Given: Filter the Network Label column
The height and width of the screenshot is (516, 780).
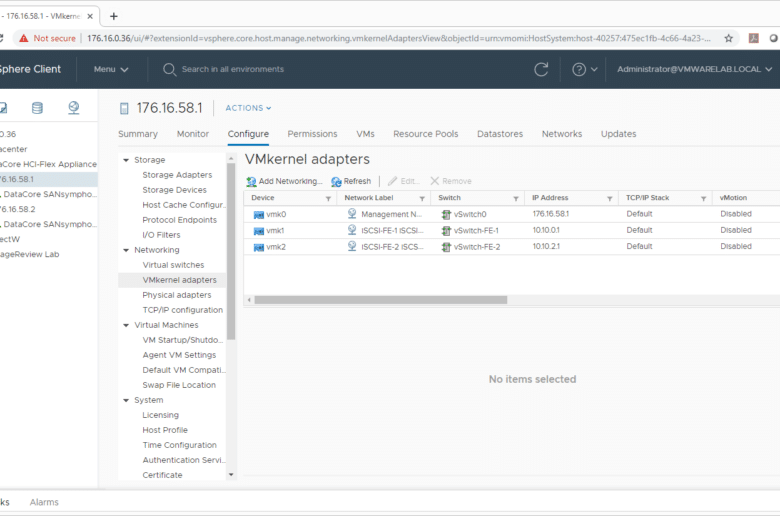Looking at the screenshot, I should 422,199.
